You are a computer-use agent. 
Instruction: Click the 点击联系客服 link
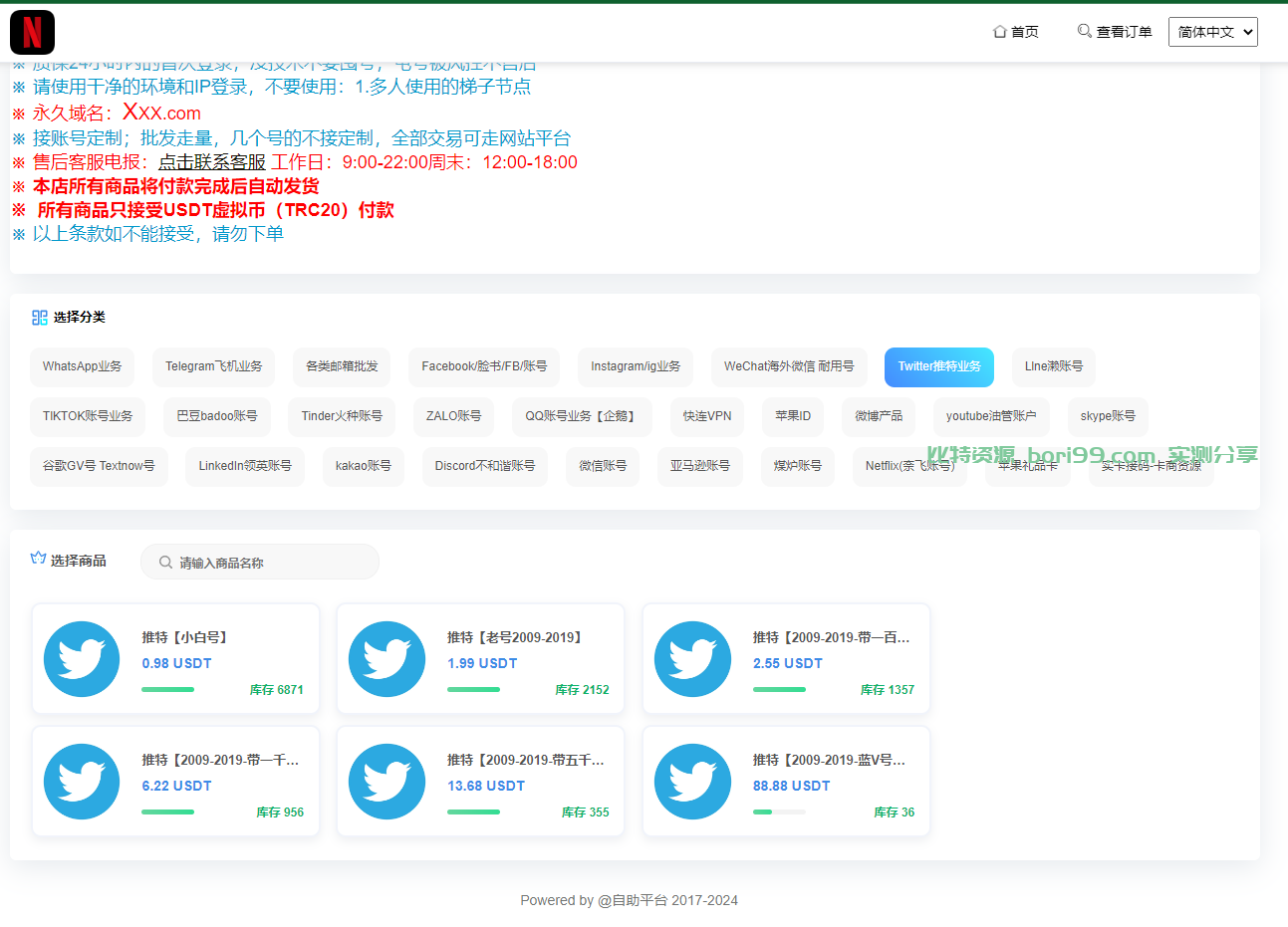[x=212, y=162]
